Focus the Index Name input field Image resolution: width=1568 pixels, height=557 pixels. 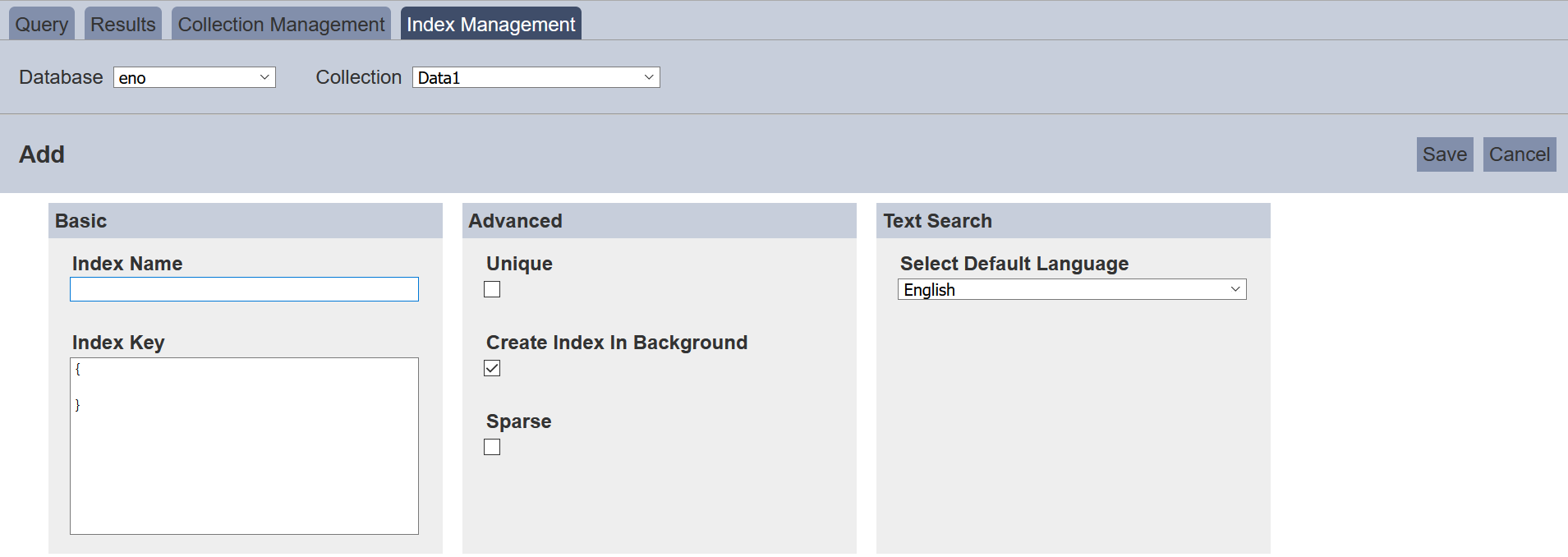click(244, 289)
